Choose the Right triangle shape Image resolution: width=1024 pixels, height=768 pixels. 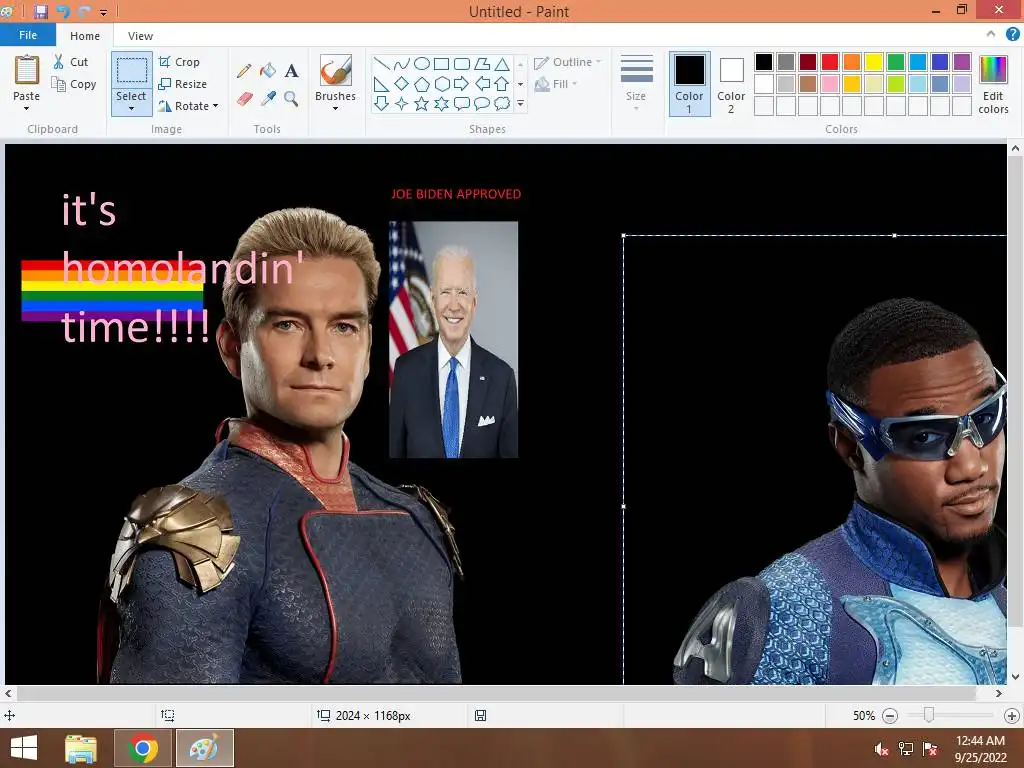click(x=381, y=84)
